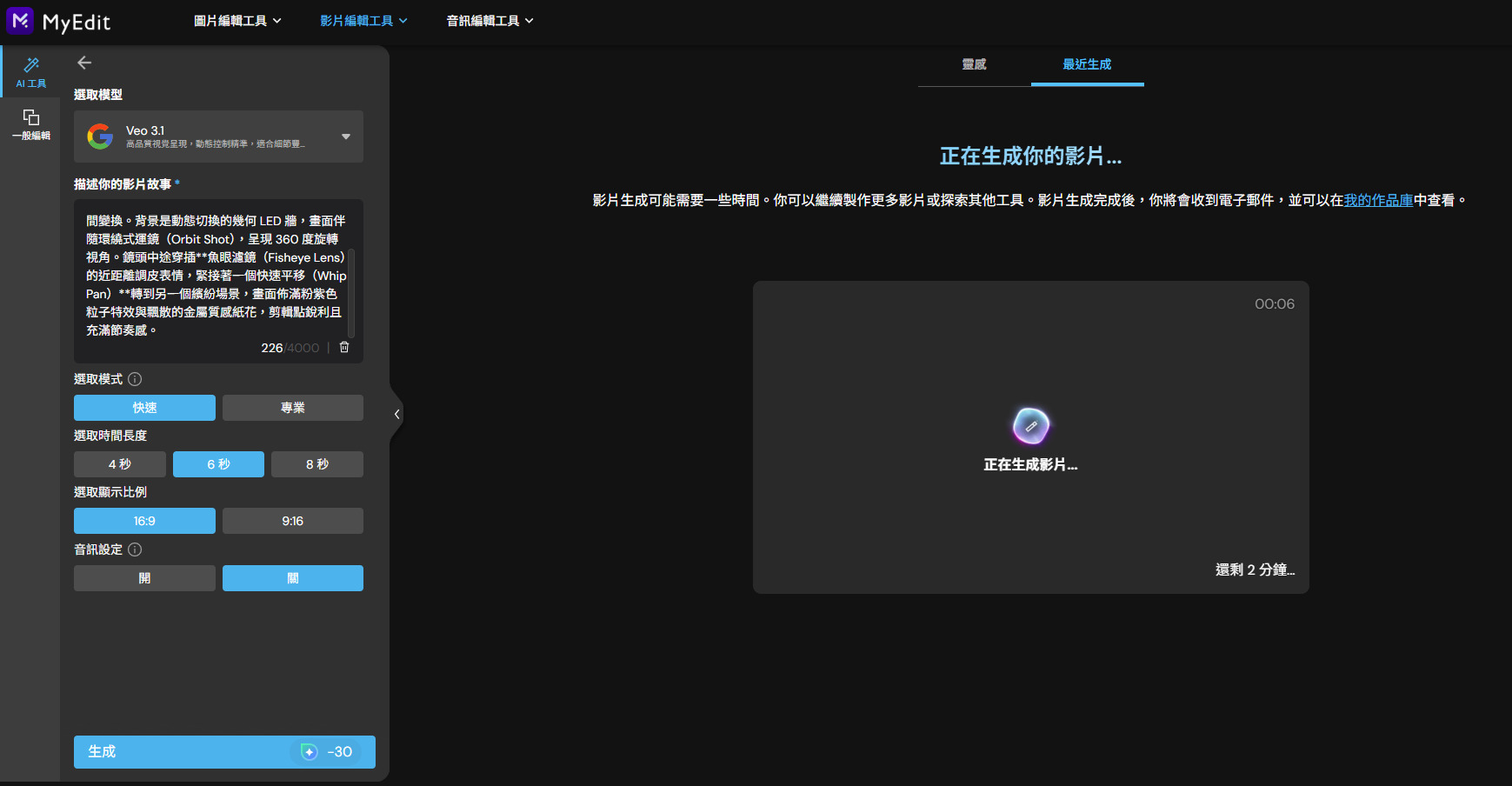Open the 一般編輯 sidebar panel

pyautogui.click(x=31, y=124)
